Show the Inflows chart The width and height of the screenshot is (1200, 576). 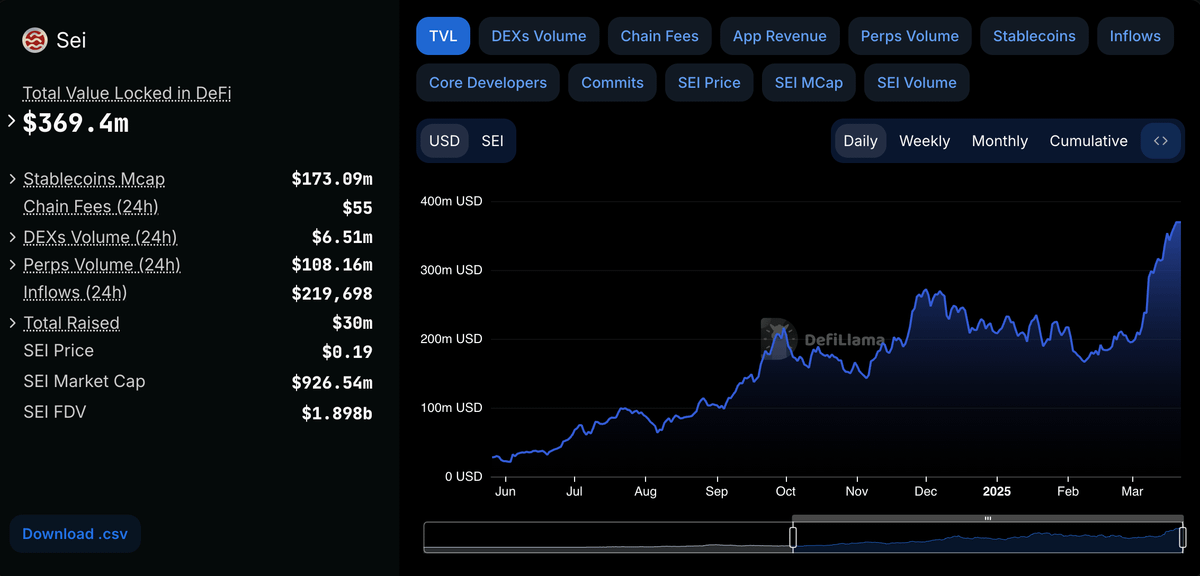(x=1135, y=36)
